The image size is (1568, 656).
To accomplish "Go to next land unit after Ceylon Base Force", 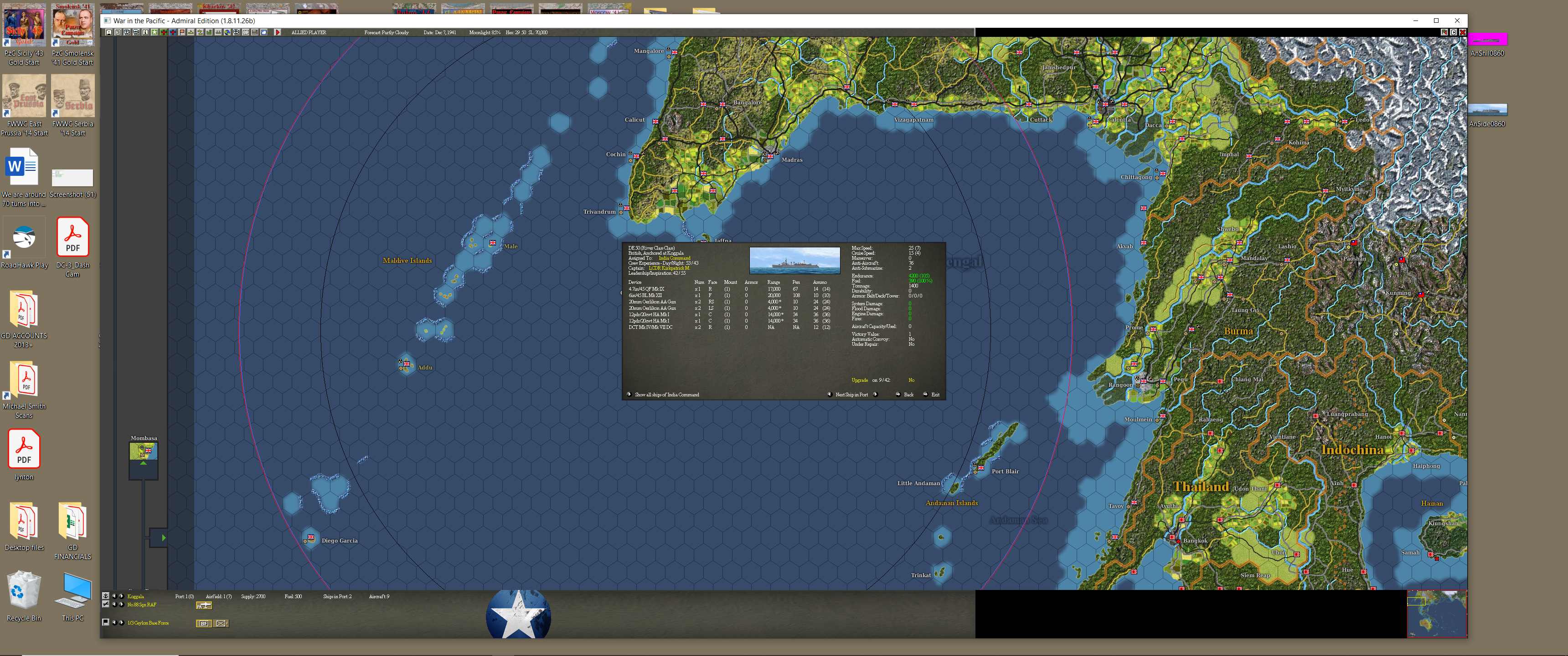I will [121, 623].
